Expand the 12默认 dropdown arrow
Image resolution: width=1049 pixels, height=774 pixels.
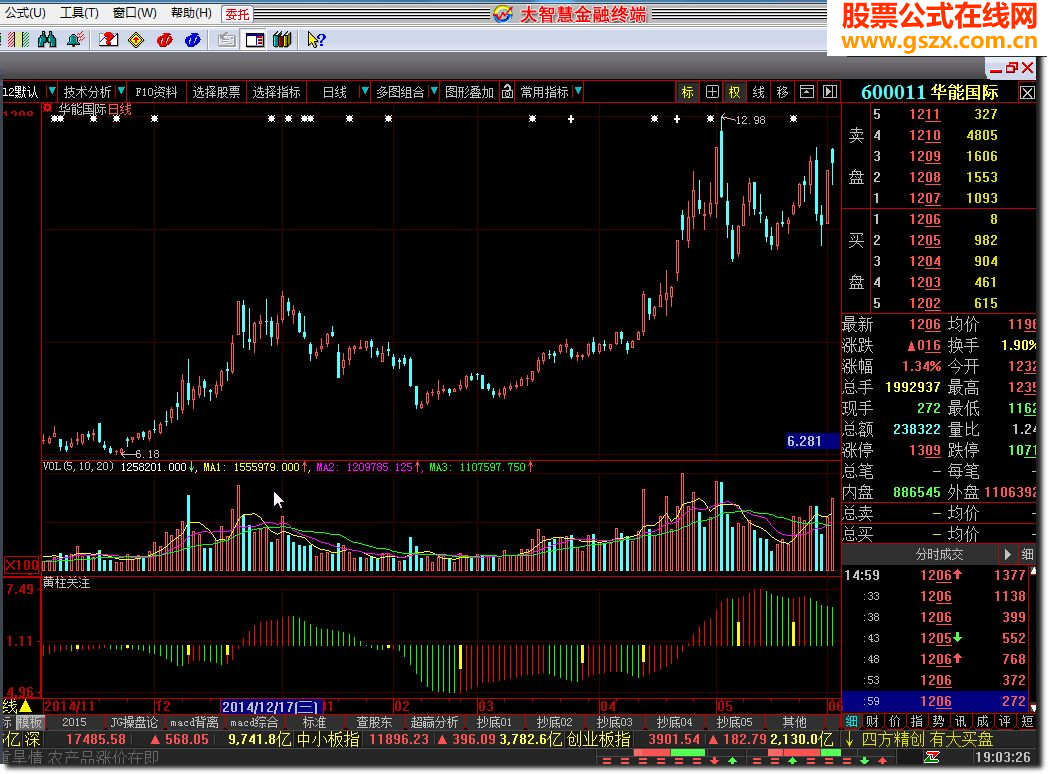tap(52, 90)
